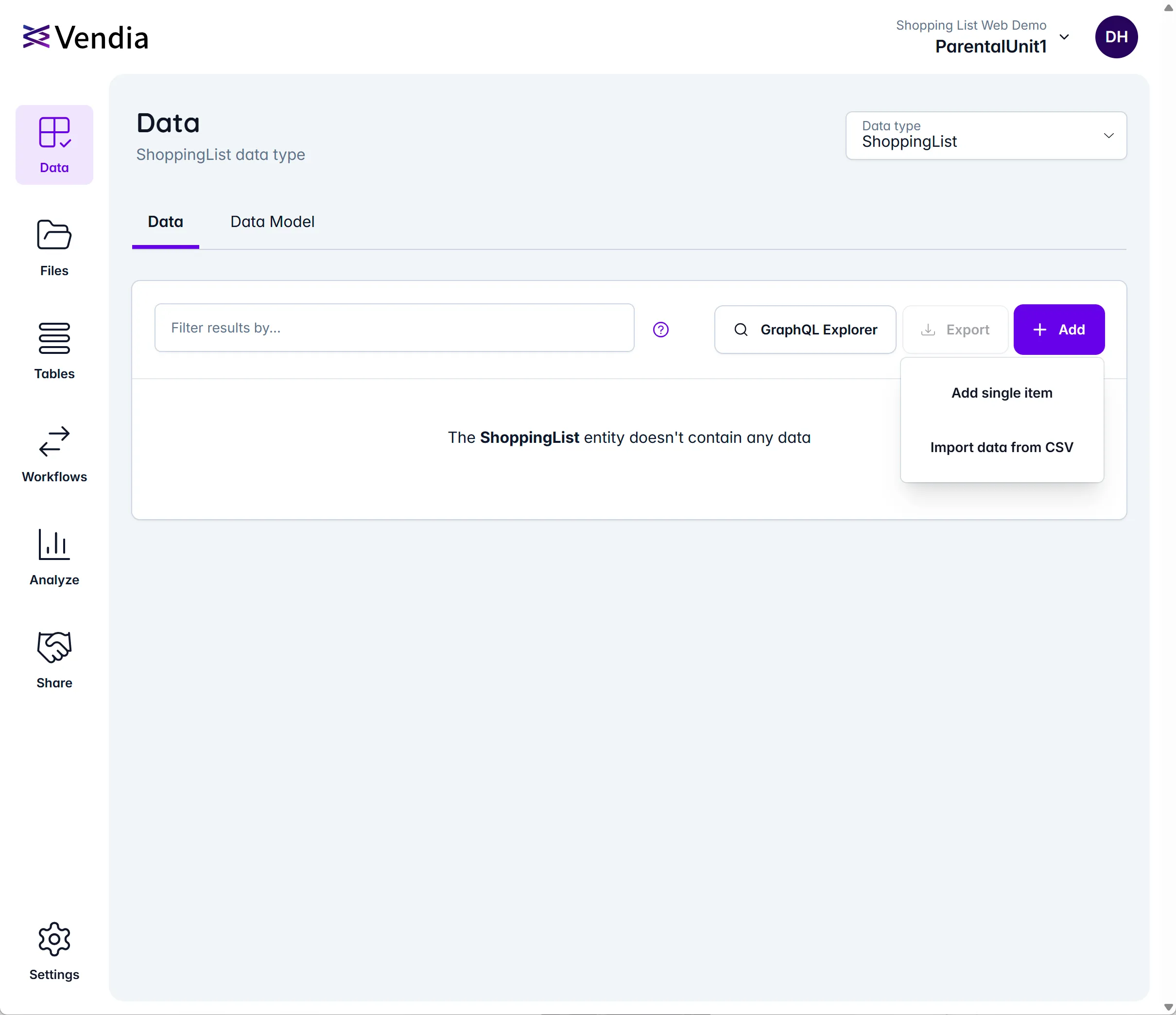The width and height of the screenshot is (1176, 1015).
Task: Click the filter help question-mark icon
Action: click(x=660, y=329)
